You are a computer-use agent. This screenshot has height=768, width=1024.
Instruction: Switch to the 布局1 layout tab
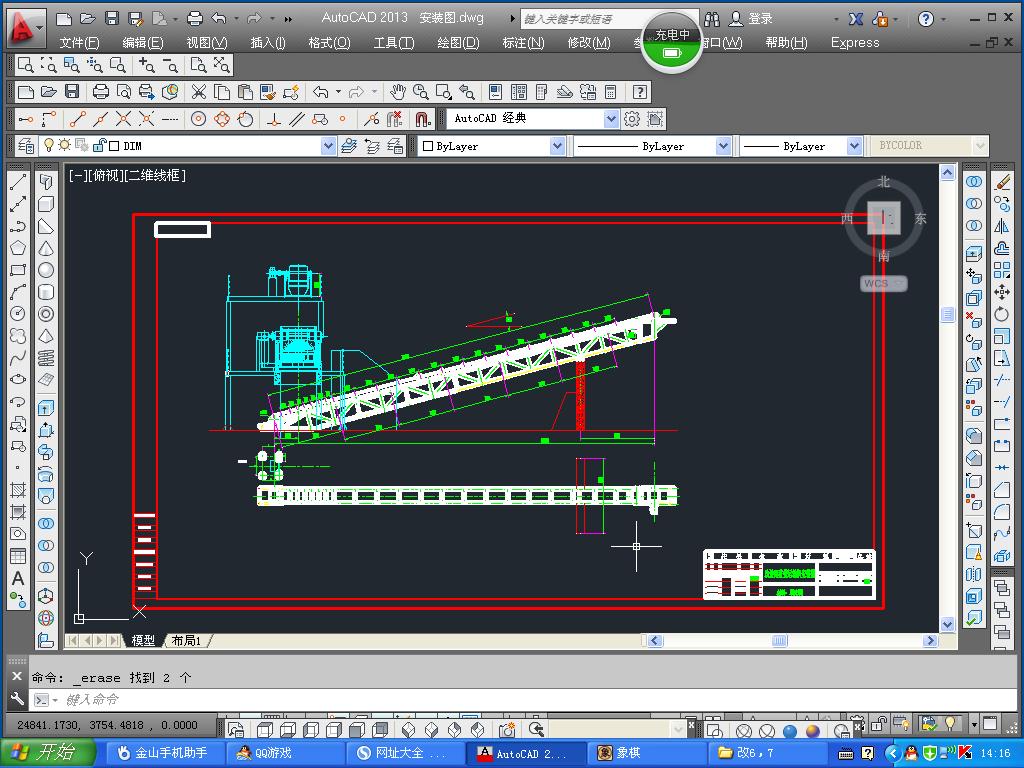[187, 640]
